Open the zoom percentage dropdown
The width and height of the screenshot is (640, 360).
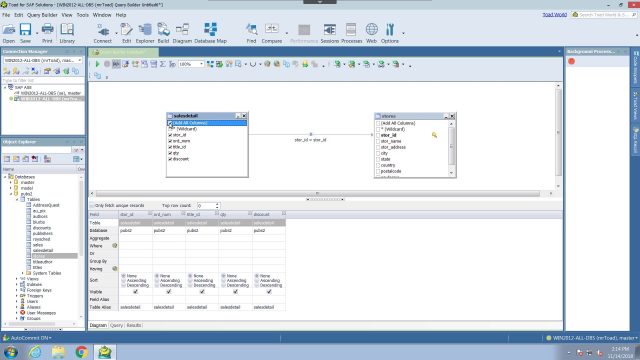(201, 64)
